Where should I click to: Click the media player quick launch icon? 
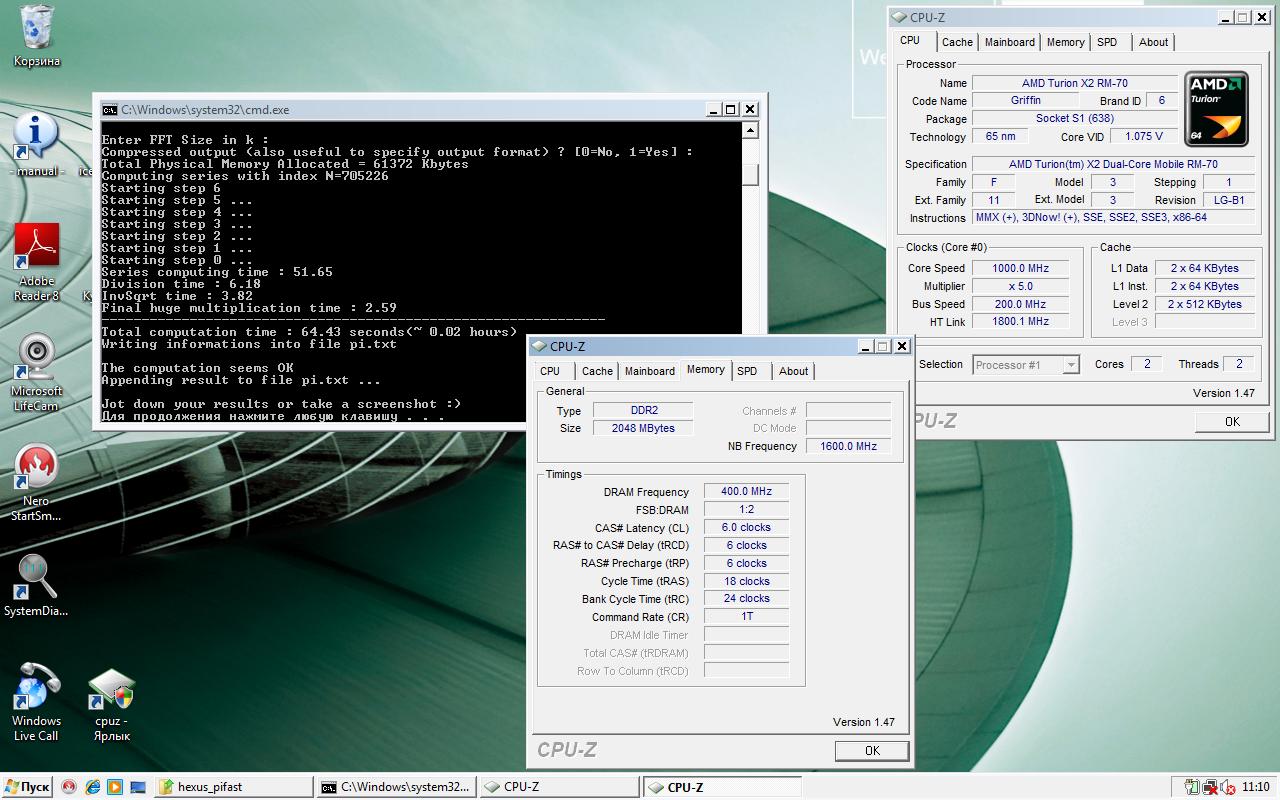pyautogui.click(x=115, y=787)
